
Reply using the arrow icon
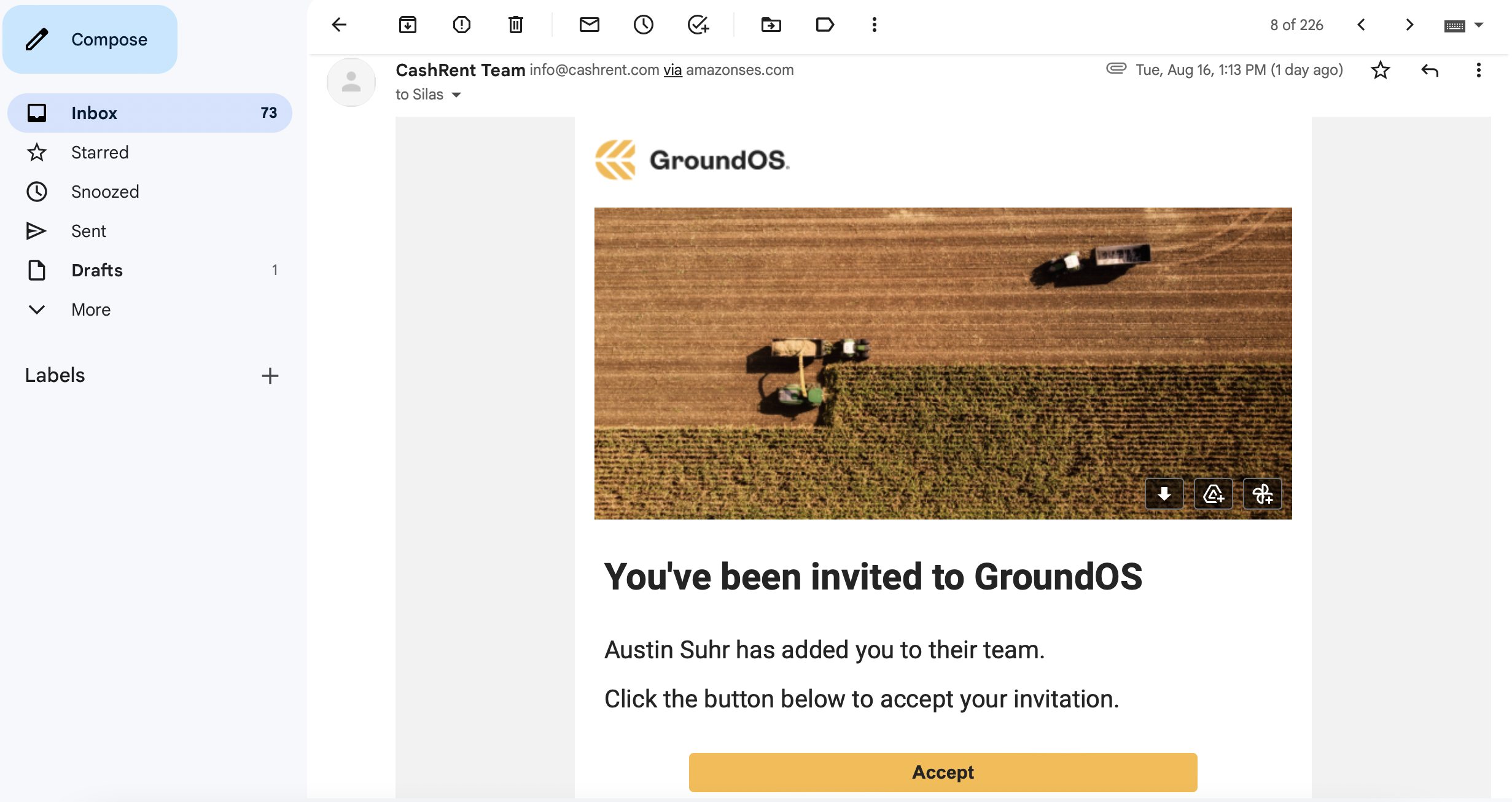(1430, 70)
